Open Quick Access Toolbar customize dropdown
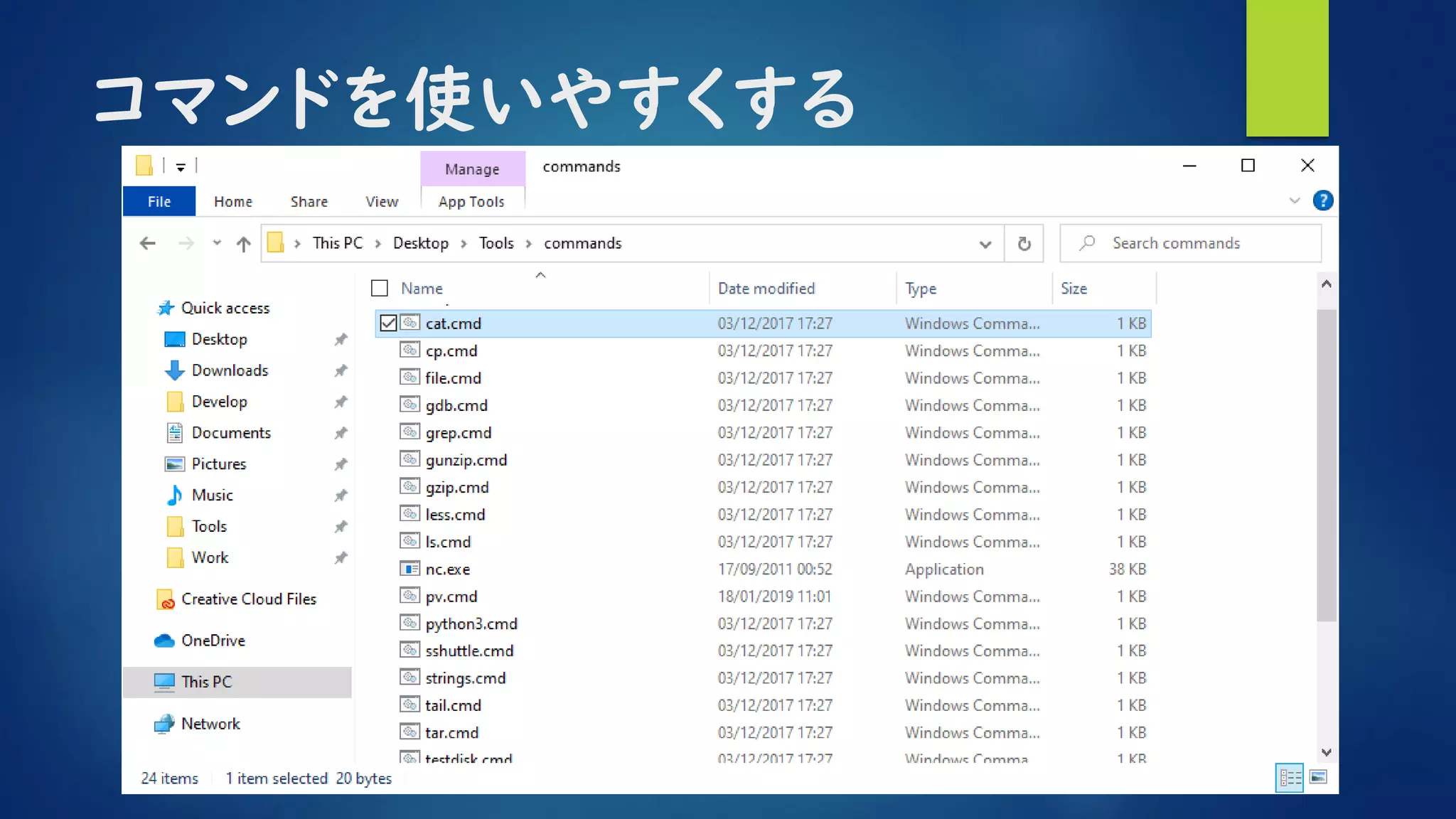Screen dimensions: 1456x819 (181, 167)
